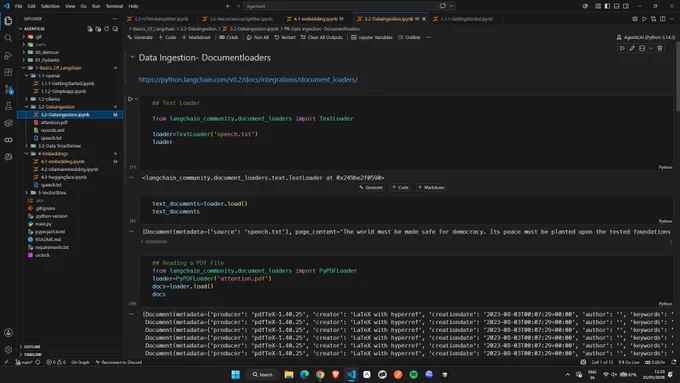This screenshot has height=383, width=680.
Task: Click Go Live in status bar
Action: point(629,362)
